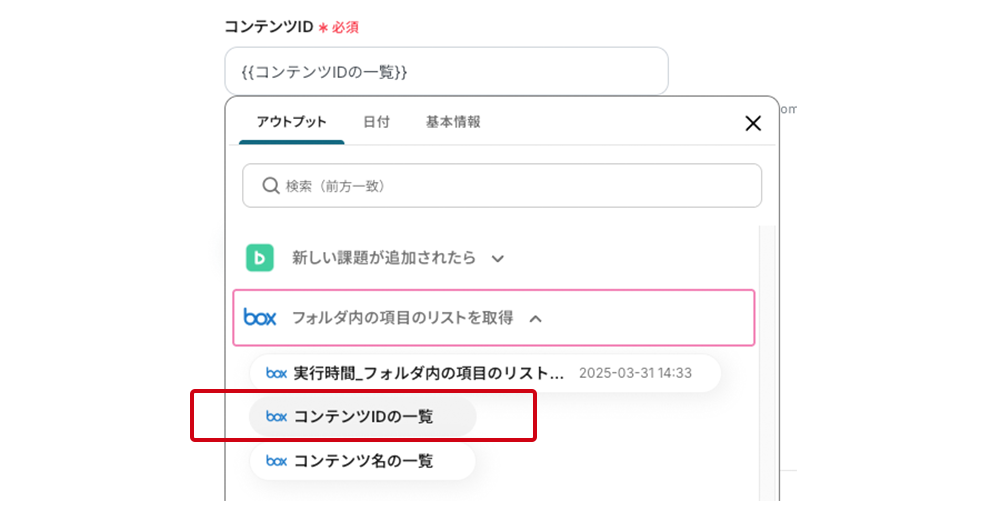Click box icon beside コンテンツ名の一覧
Image resolution: width=1000 pixels, height=515 pixels.
(276, 461)
